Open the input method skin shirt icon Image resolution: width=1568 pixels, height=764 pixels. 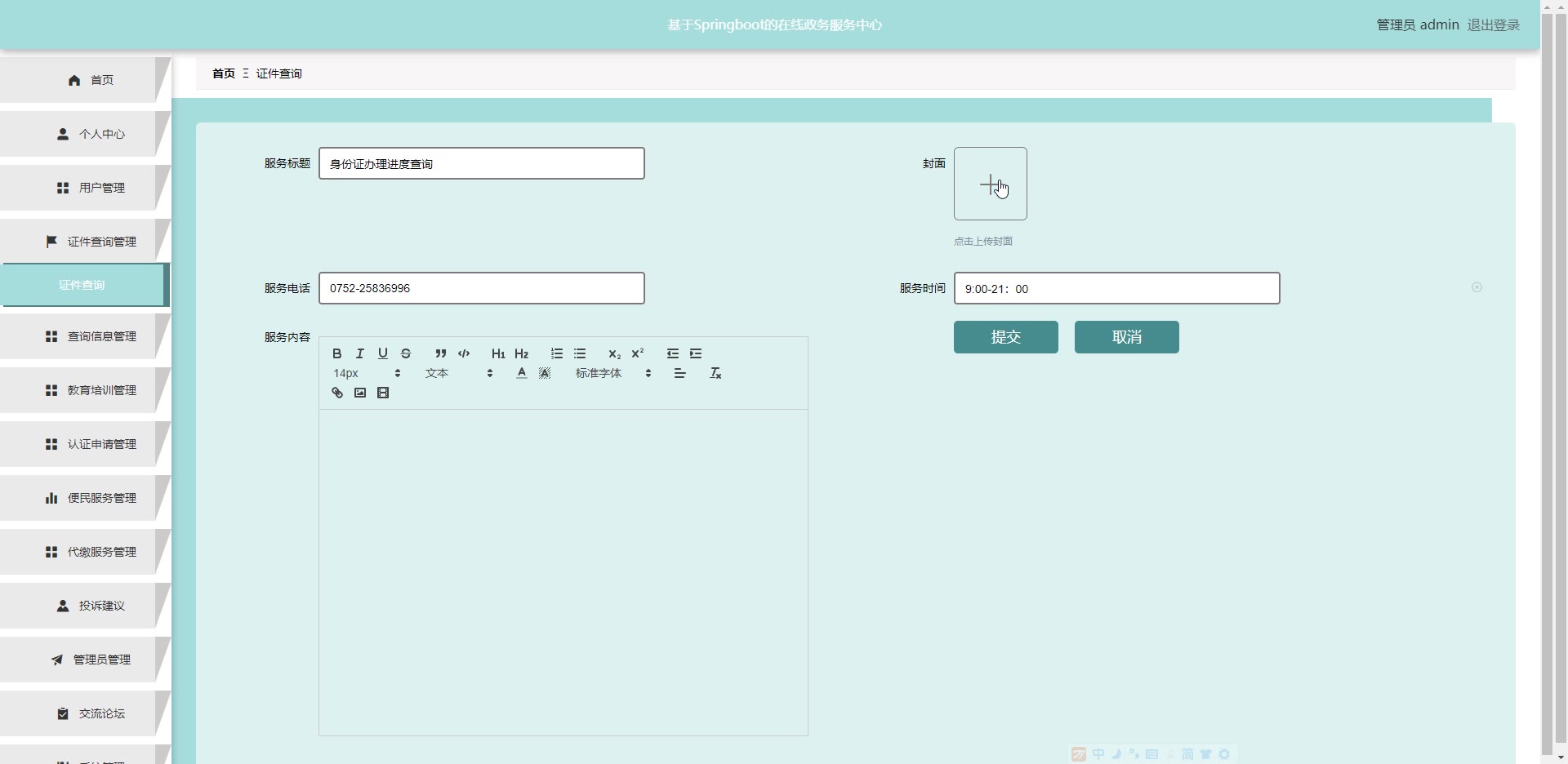1205,754
